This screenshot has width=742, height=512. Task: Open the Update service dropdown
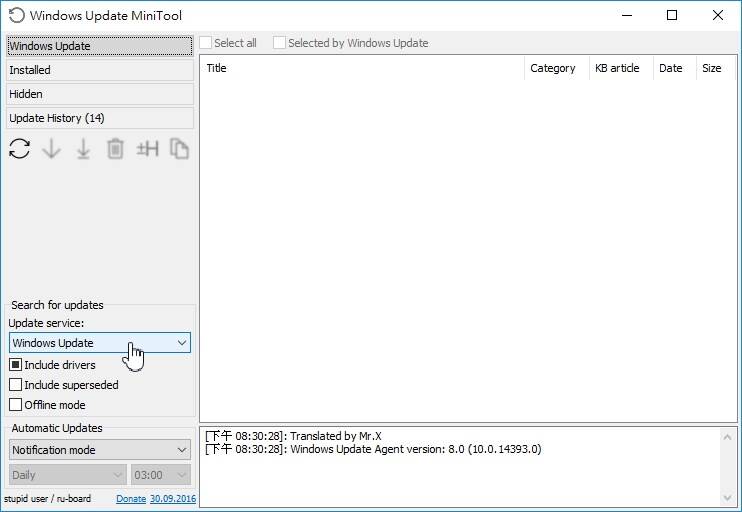pos(100,343)
